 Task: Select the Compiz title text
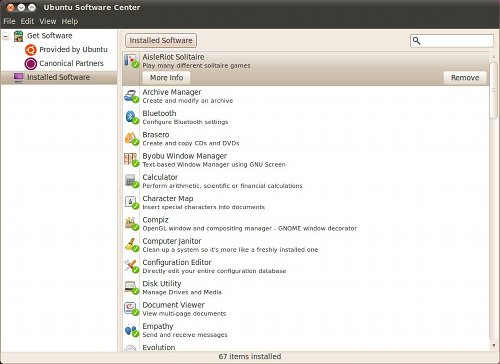(155, 220)
